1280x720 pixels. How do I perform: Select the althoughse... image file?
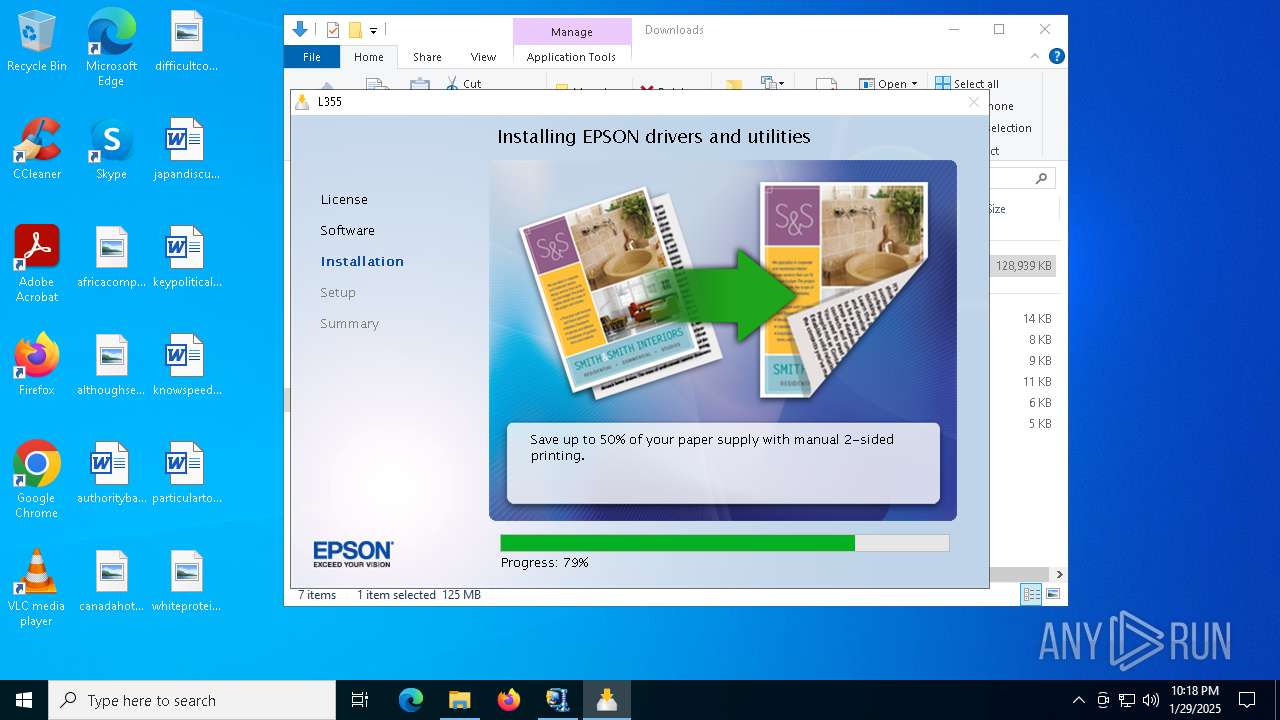click(111, 365)
